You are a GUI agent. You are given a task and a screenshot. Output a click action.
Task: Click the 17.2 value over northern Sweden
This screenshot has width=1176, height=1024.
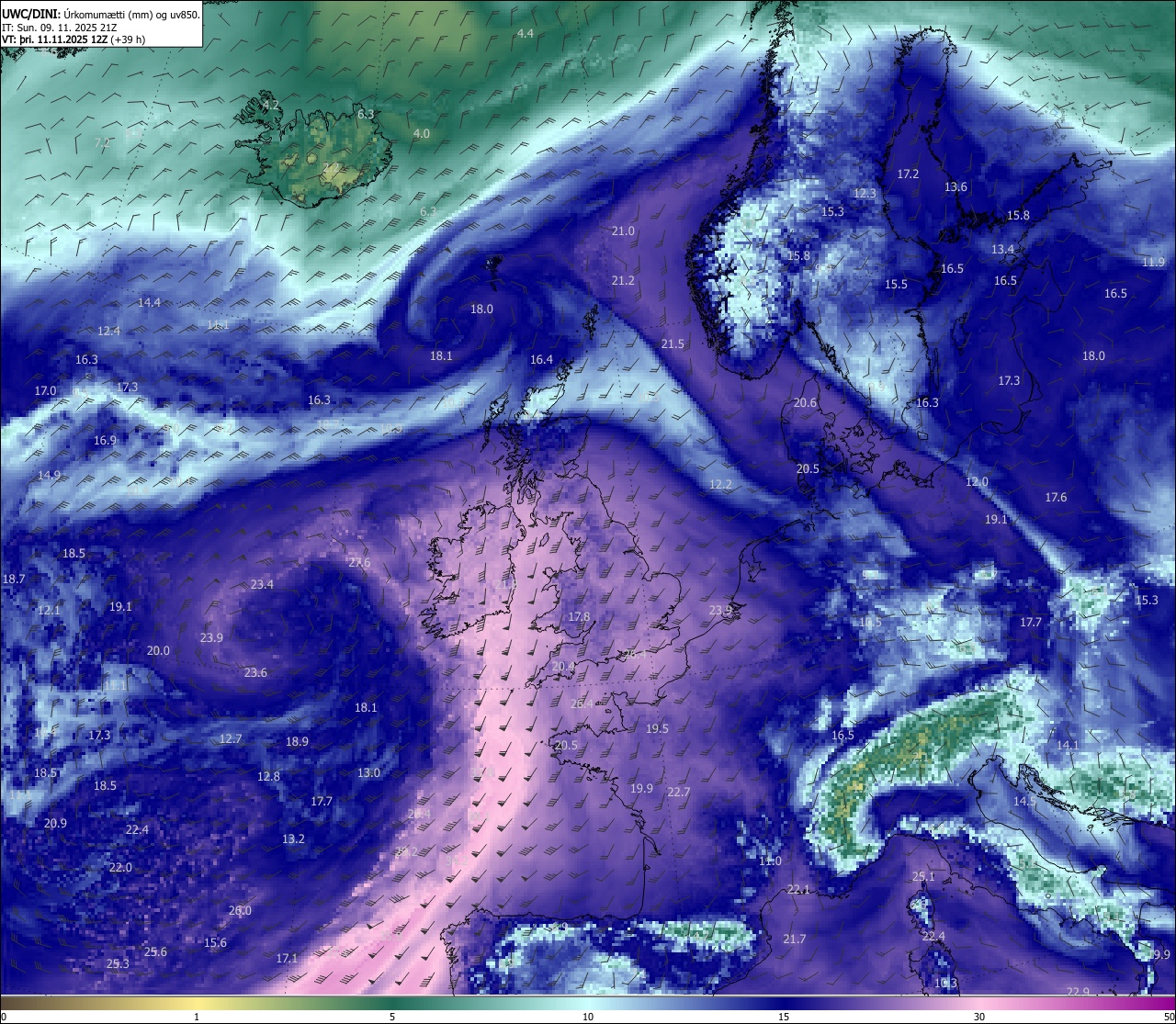pos(908,174)
